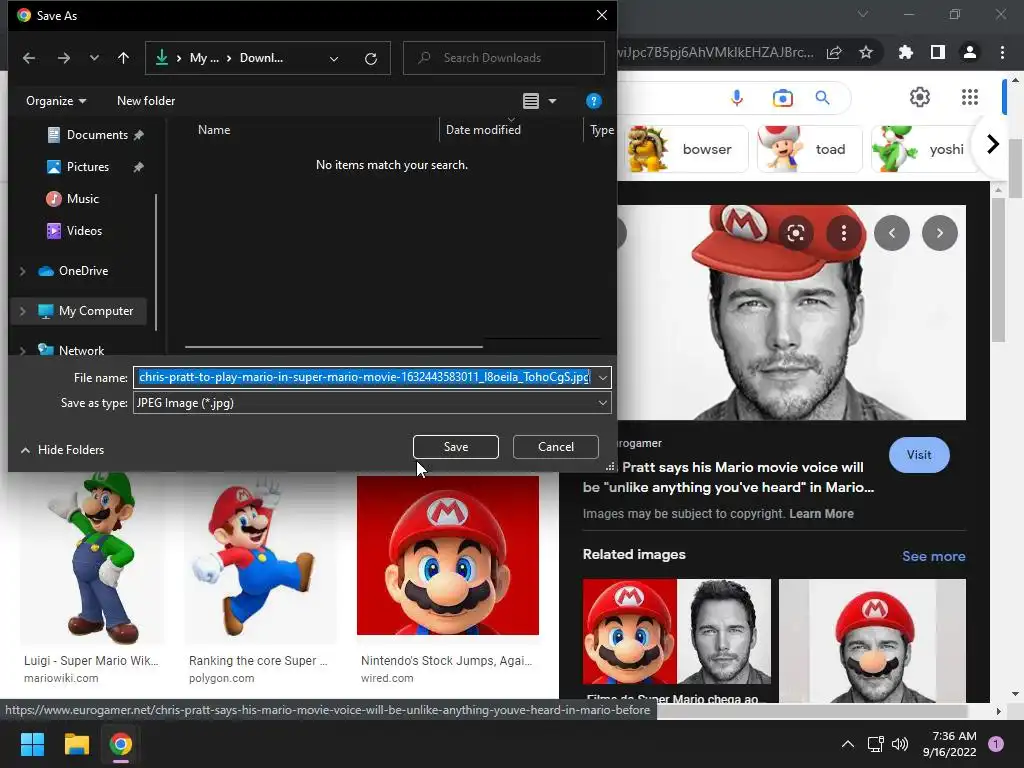Screen dimensions: 1024x768
Task: Go up one folder level
Action: 123,58
